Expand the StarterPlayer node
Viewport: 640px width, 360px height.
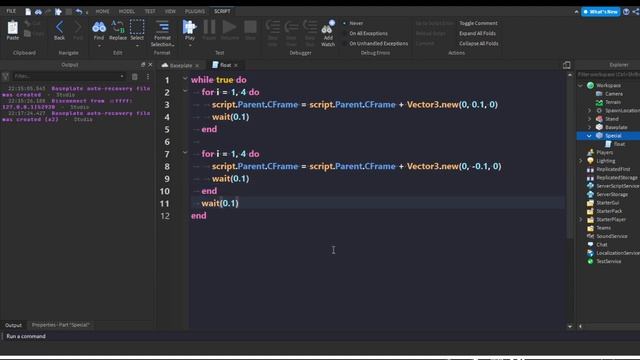tap(580, 220)
